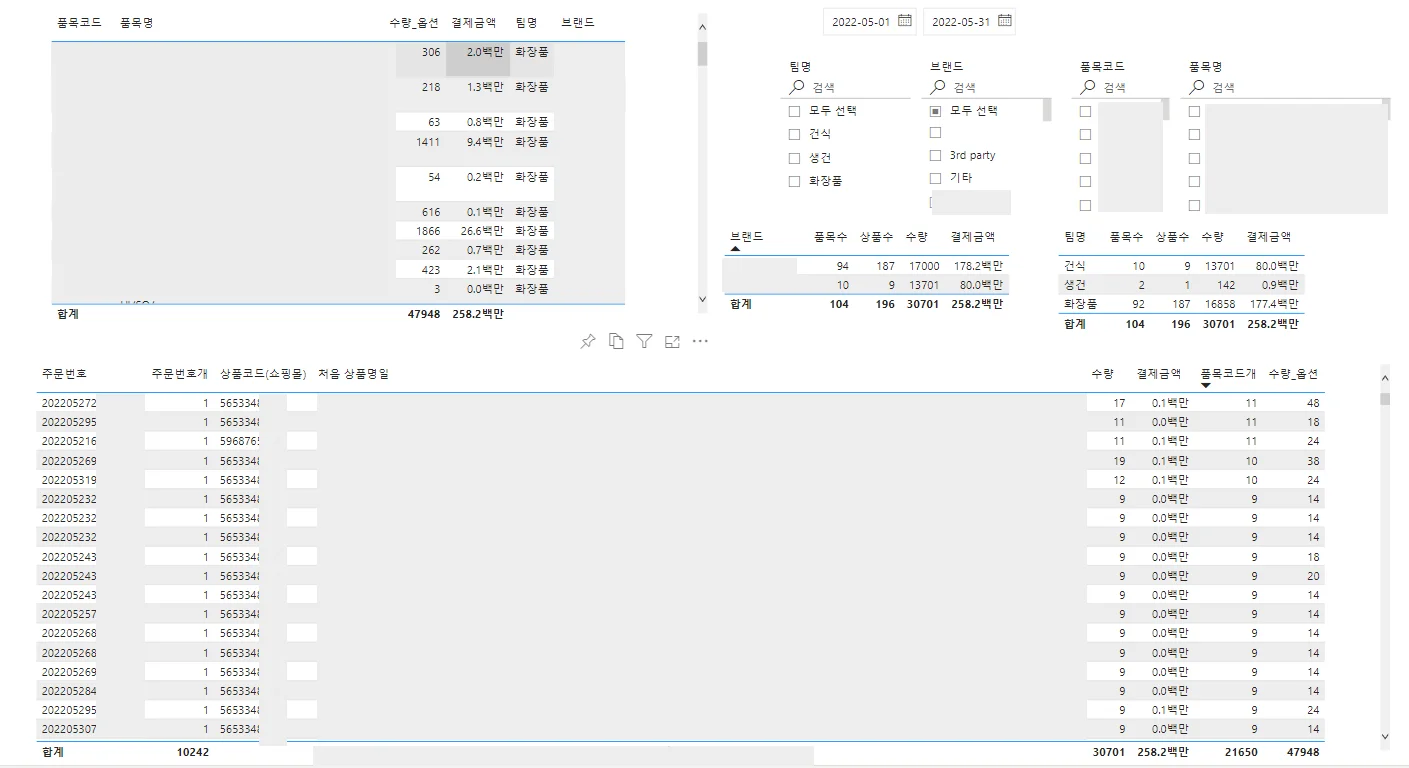Click the down arrow of the order table scrollbar
This screenshot has height=768, width=1409.
1385,736
